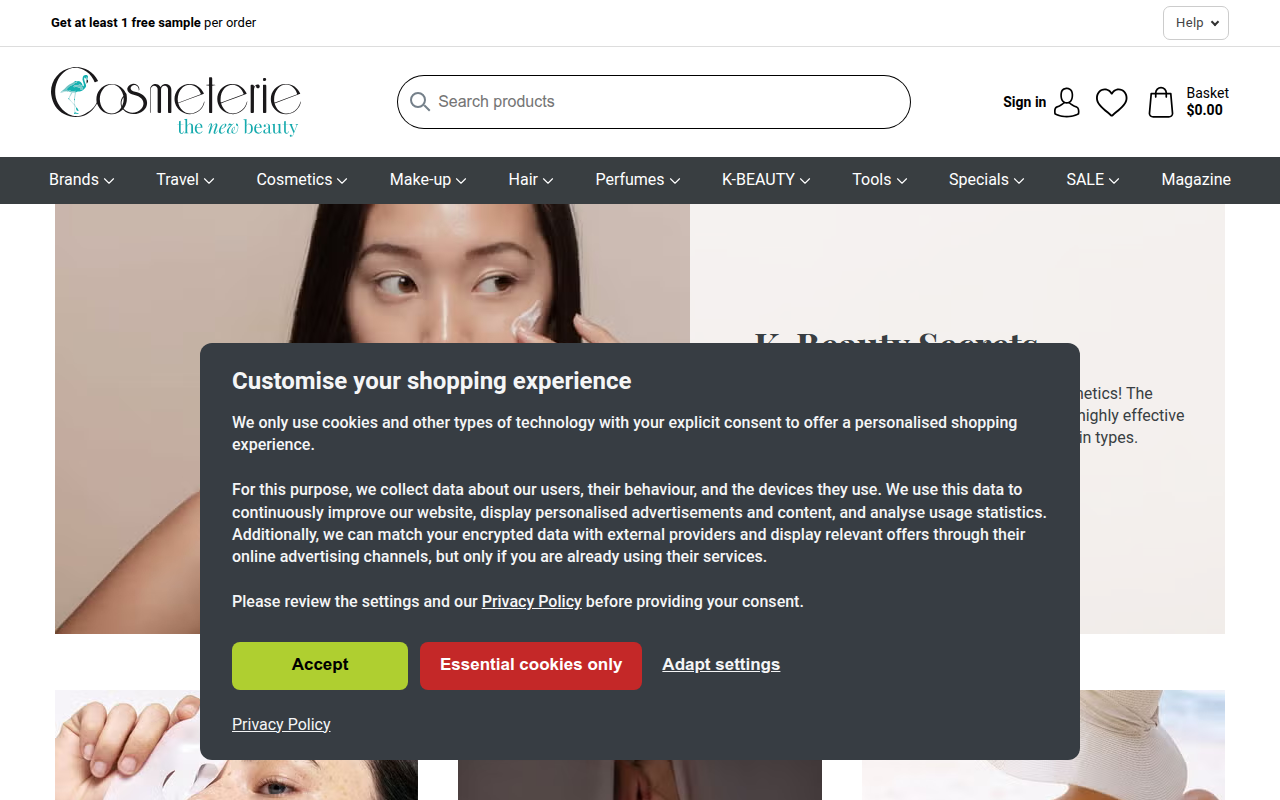Expand the Hair menu

[531, 180]
